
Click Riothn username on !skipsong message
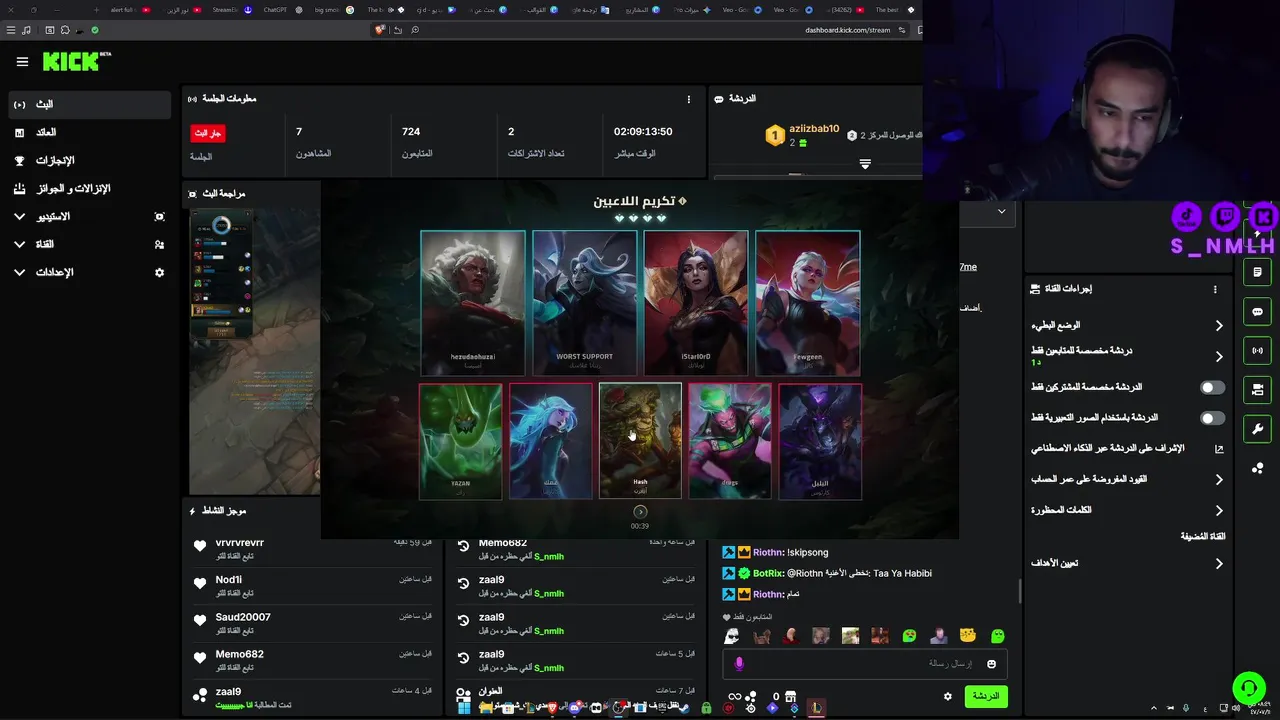(x=768, y=552)
